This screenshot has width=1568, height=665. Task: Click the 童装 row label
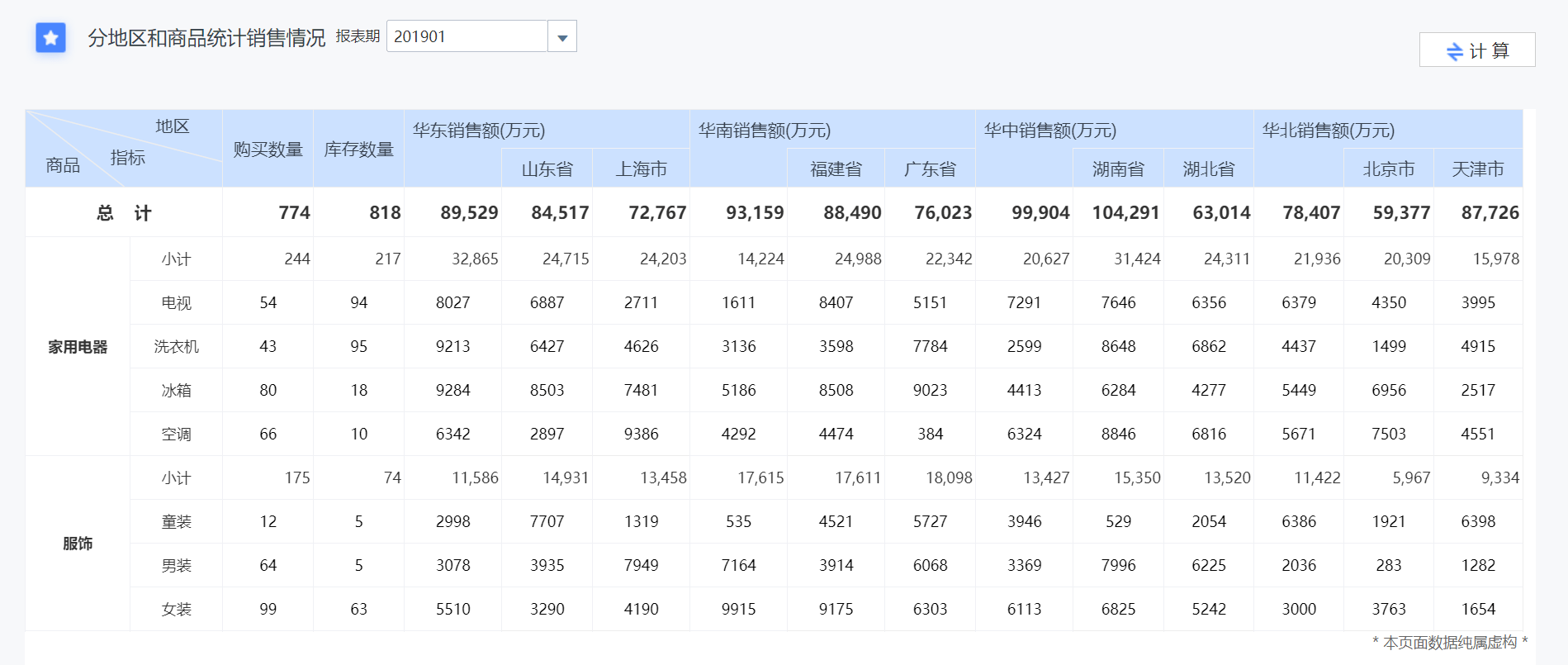tap(177, 522)
